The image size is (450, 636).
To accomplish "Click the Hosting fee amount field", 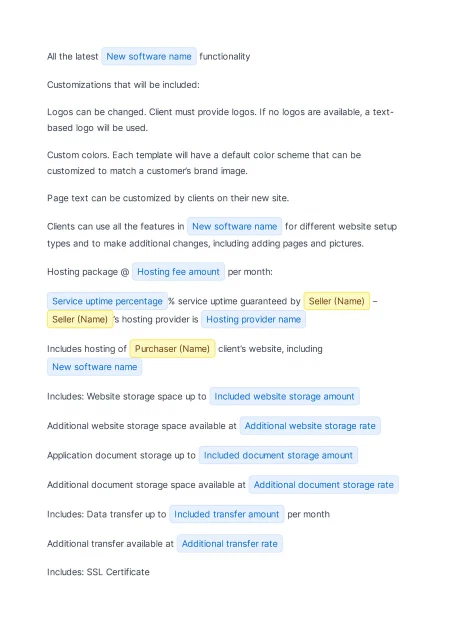I will click(178, 272).
